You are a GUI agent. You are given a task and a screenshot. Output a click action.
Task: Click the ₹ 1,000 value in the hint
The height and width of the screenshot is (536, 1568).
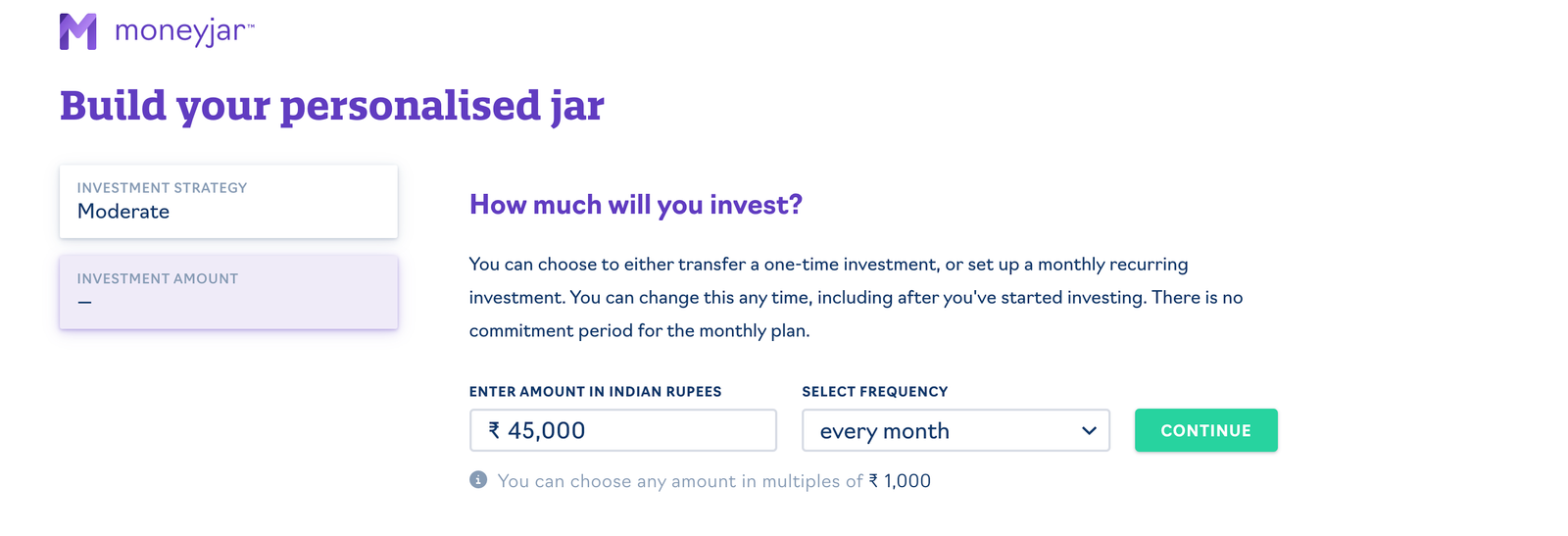tap(900, 481)
